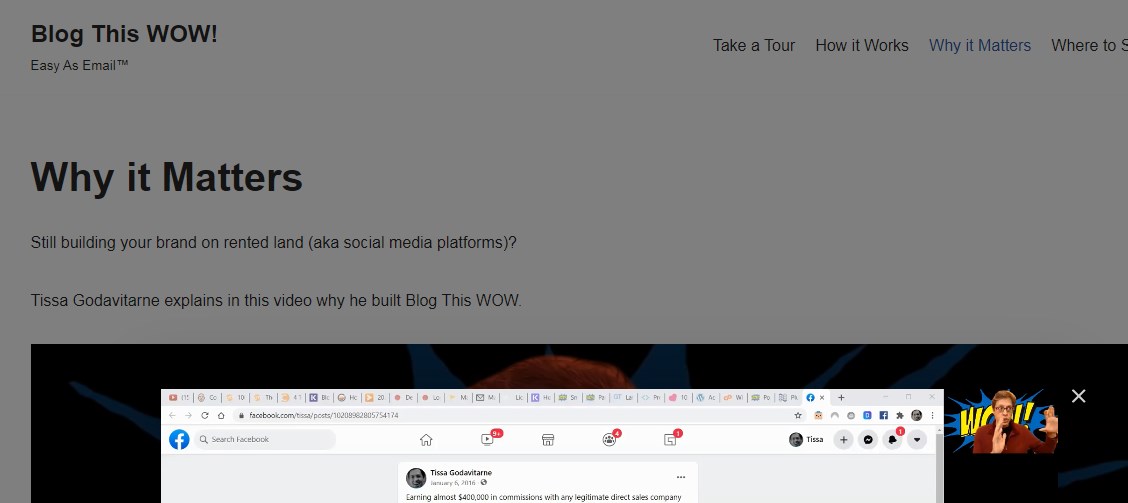Click the Facebook create plus button
The width and height of the screenshot is (1128, 503).
[x=844, y=440]
